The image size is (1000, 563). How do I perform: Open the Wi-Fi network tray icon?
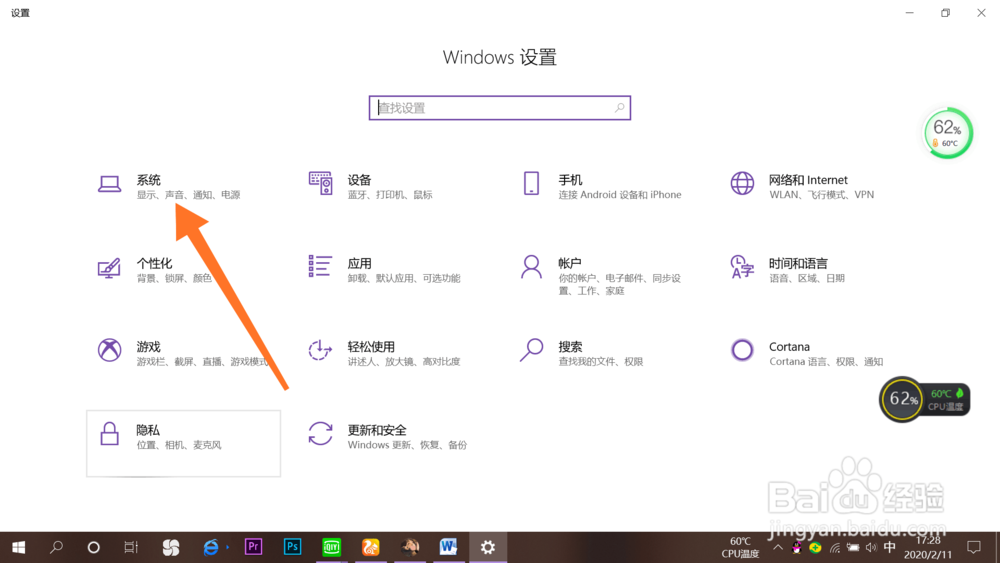835,547
